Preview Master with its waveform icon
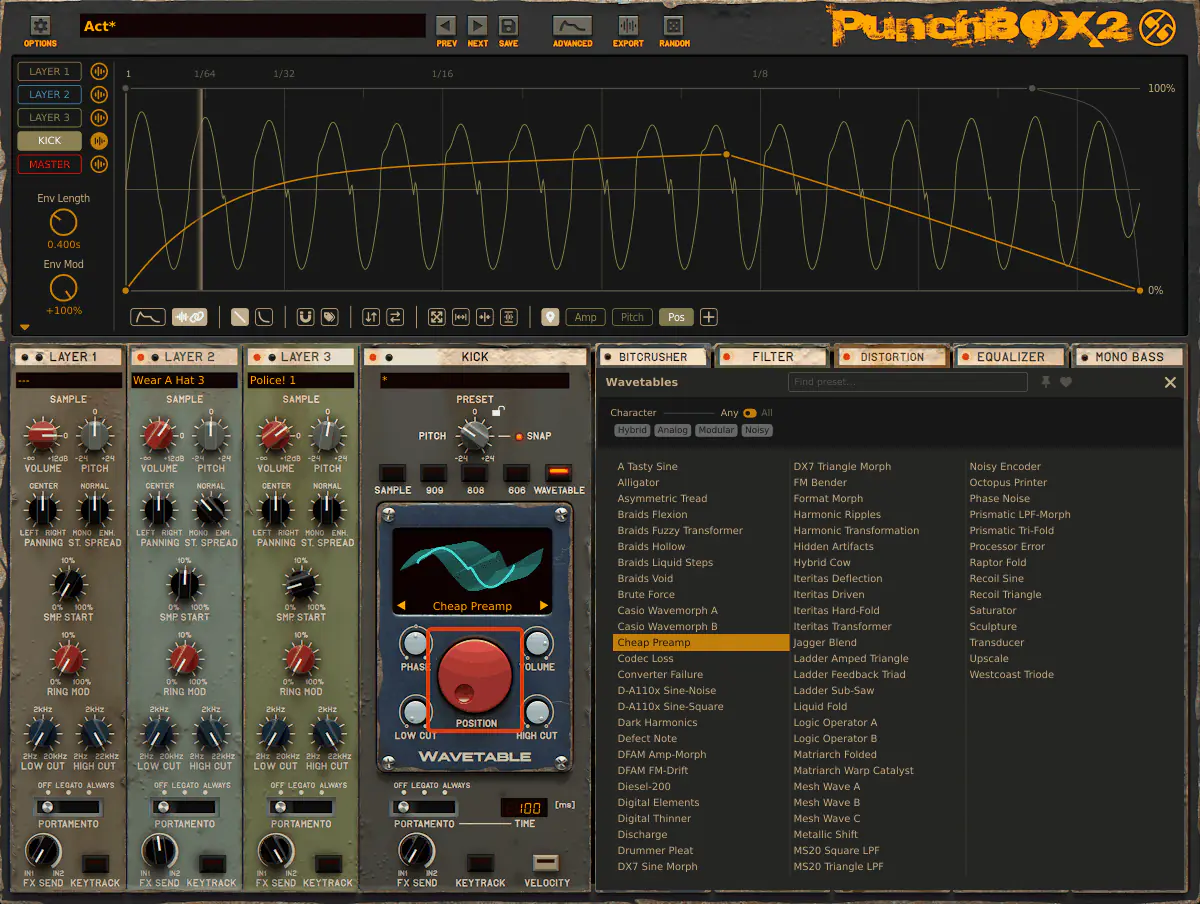 coord(99,164)
